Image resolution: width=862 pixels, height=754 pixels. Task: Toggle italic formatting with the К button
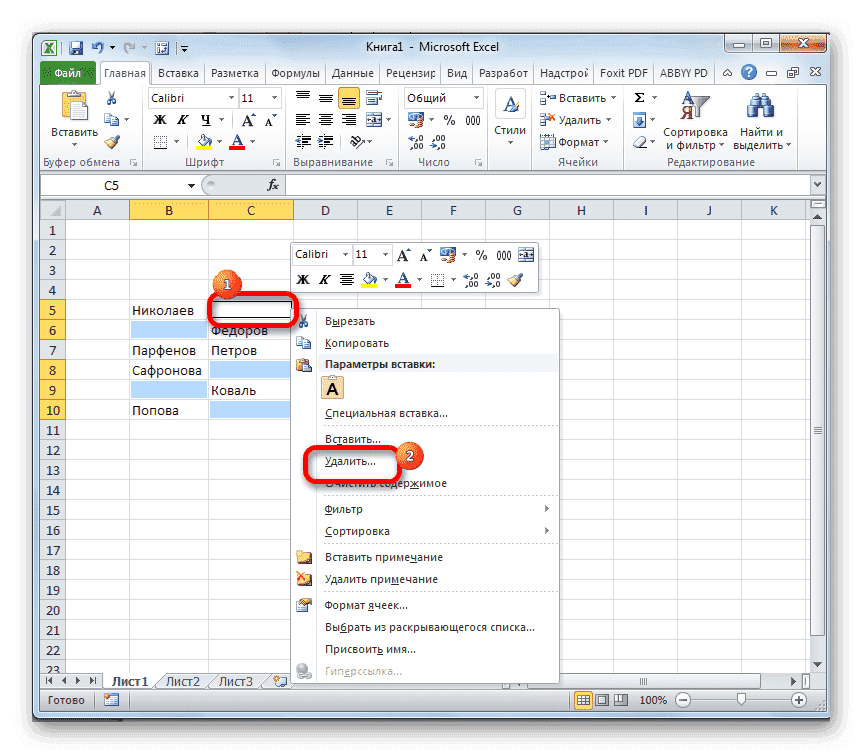(183, 119)
